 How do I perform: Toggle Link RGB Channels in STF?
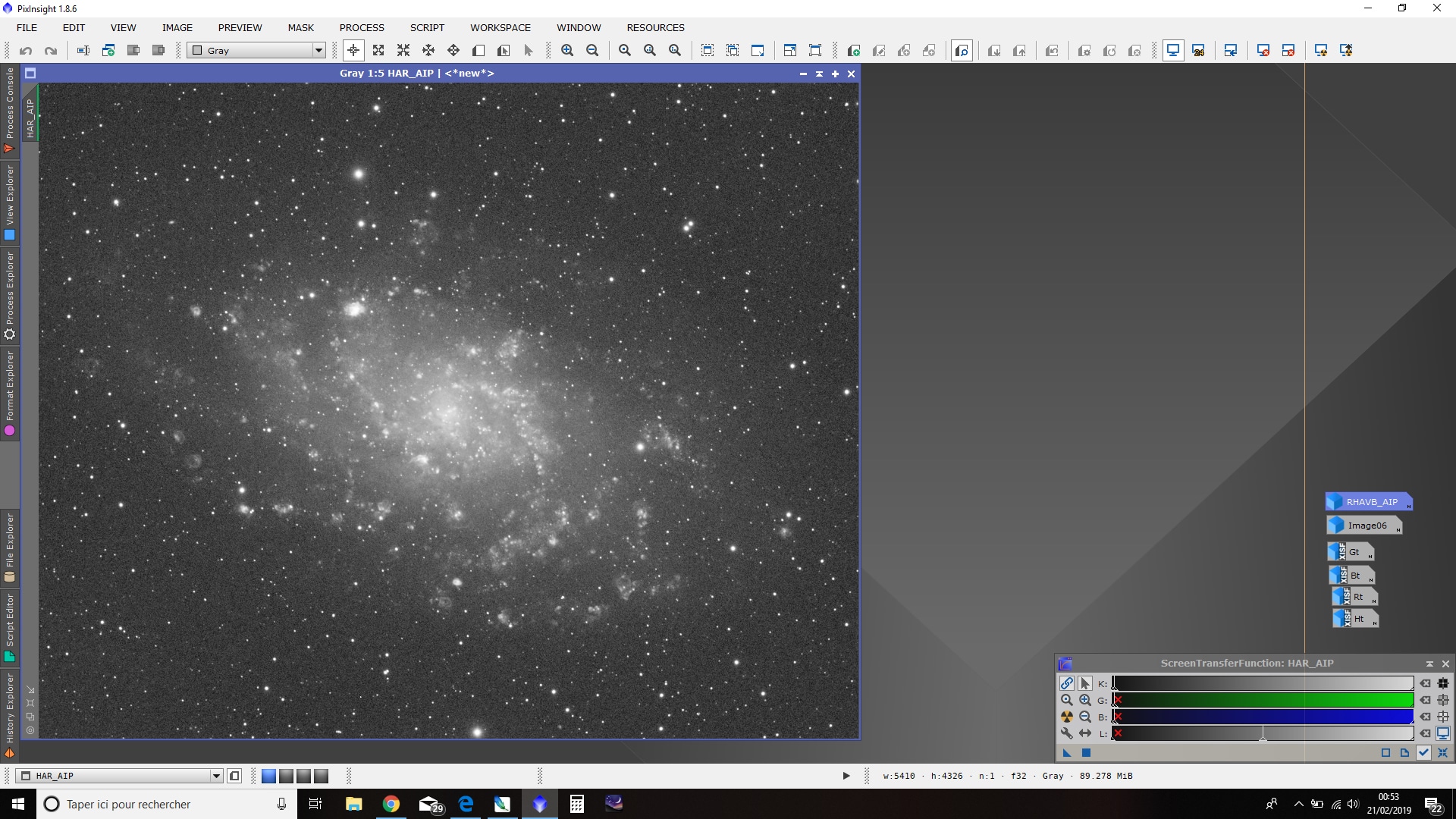1067,683
